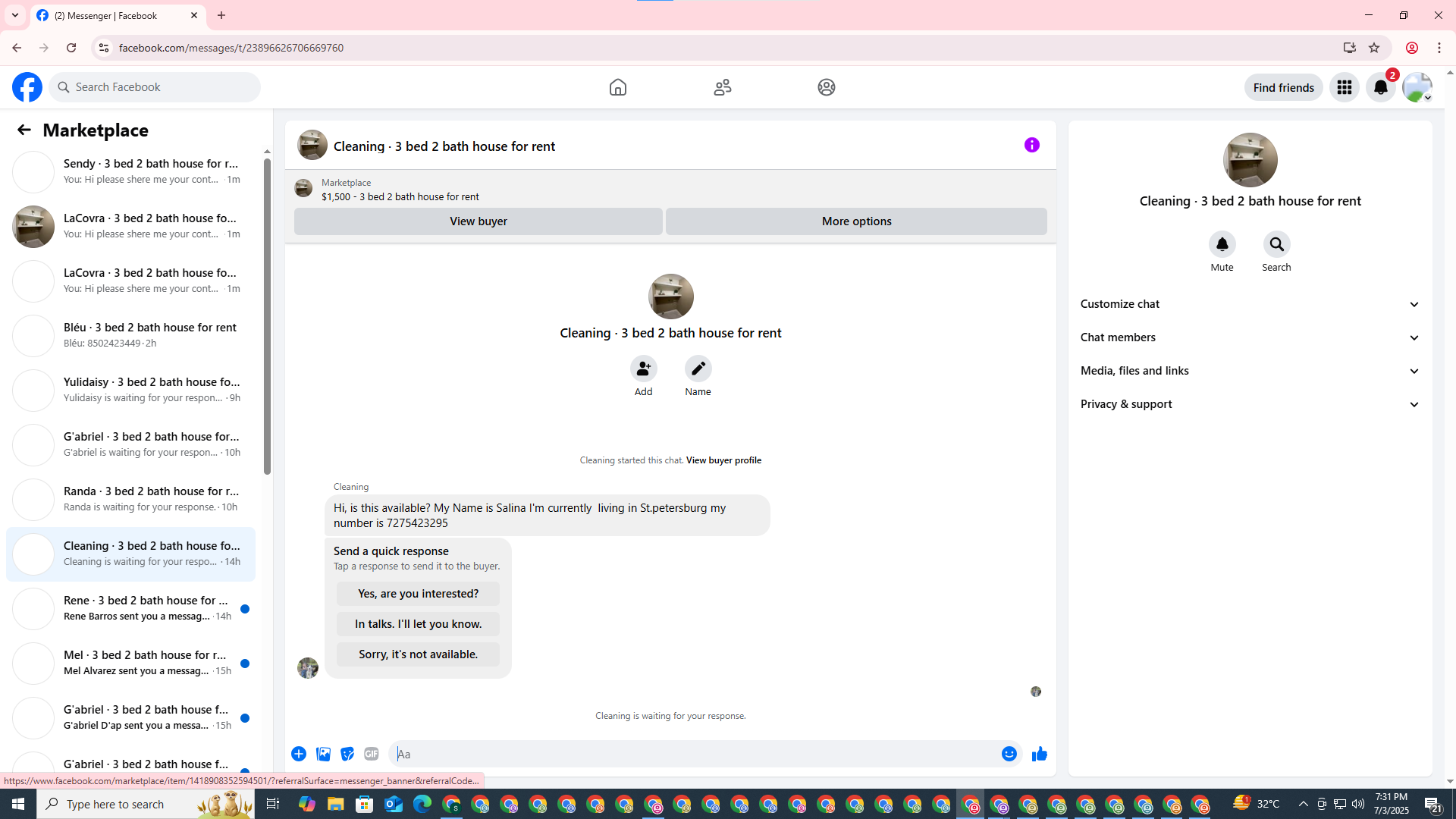Open the sticker chooser icon

(347, 754)
